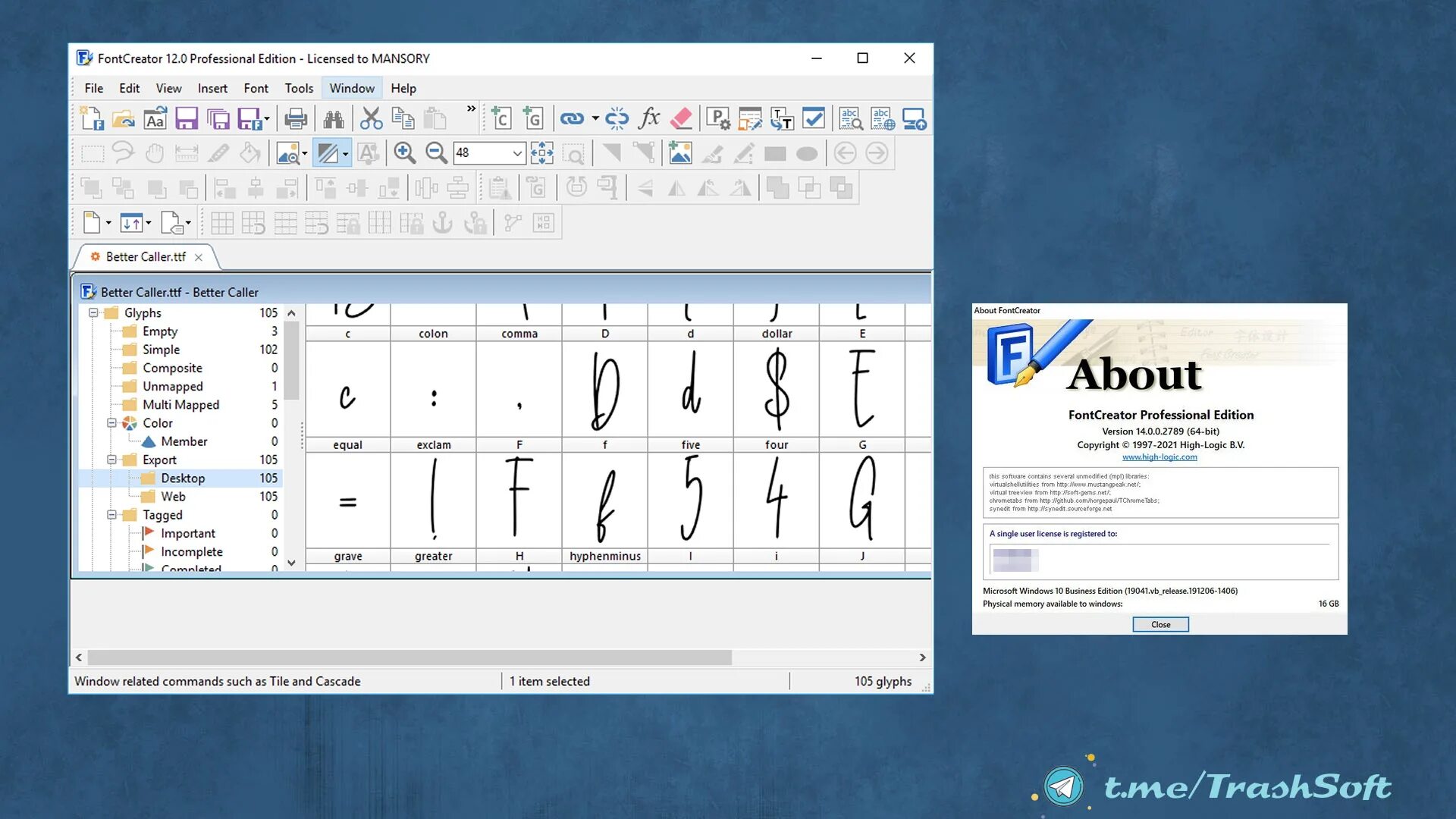Open the File menu
Screen dimensions: 1456x819
pyautogui.click(x=94, y=88)
